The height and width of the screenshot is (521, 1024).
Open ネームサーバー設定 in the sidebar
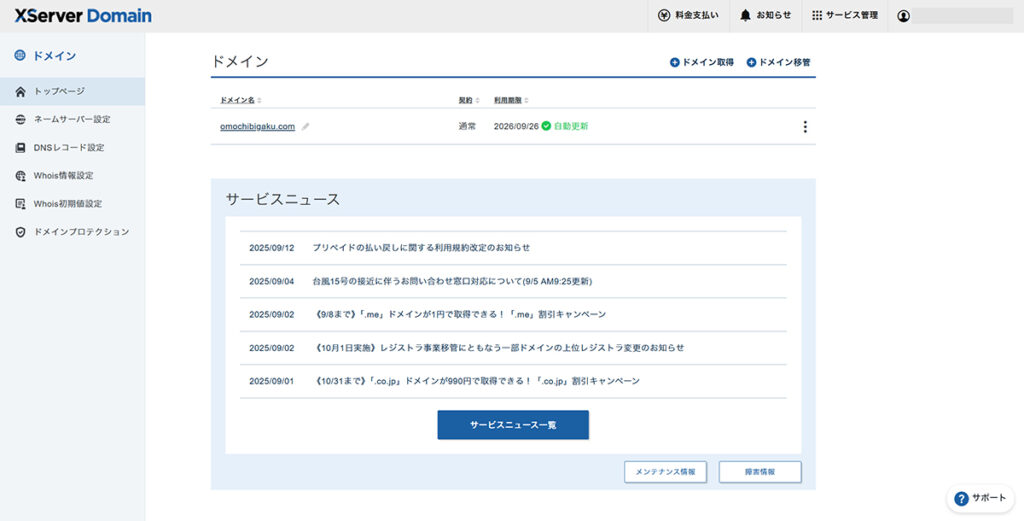pyautogui.click(x=72, y=119)
